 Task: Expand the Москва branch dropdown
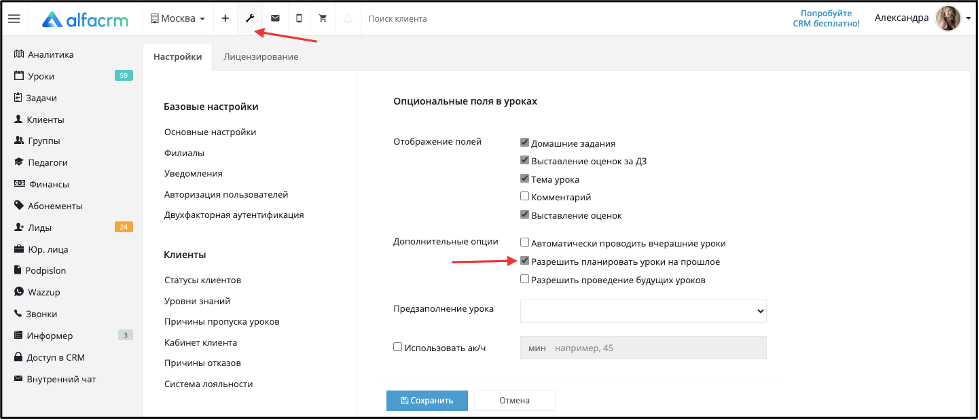[178, 19]
